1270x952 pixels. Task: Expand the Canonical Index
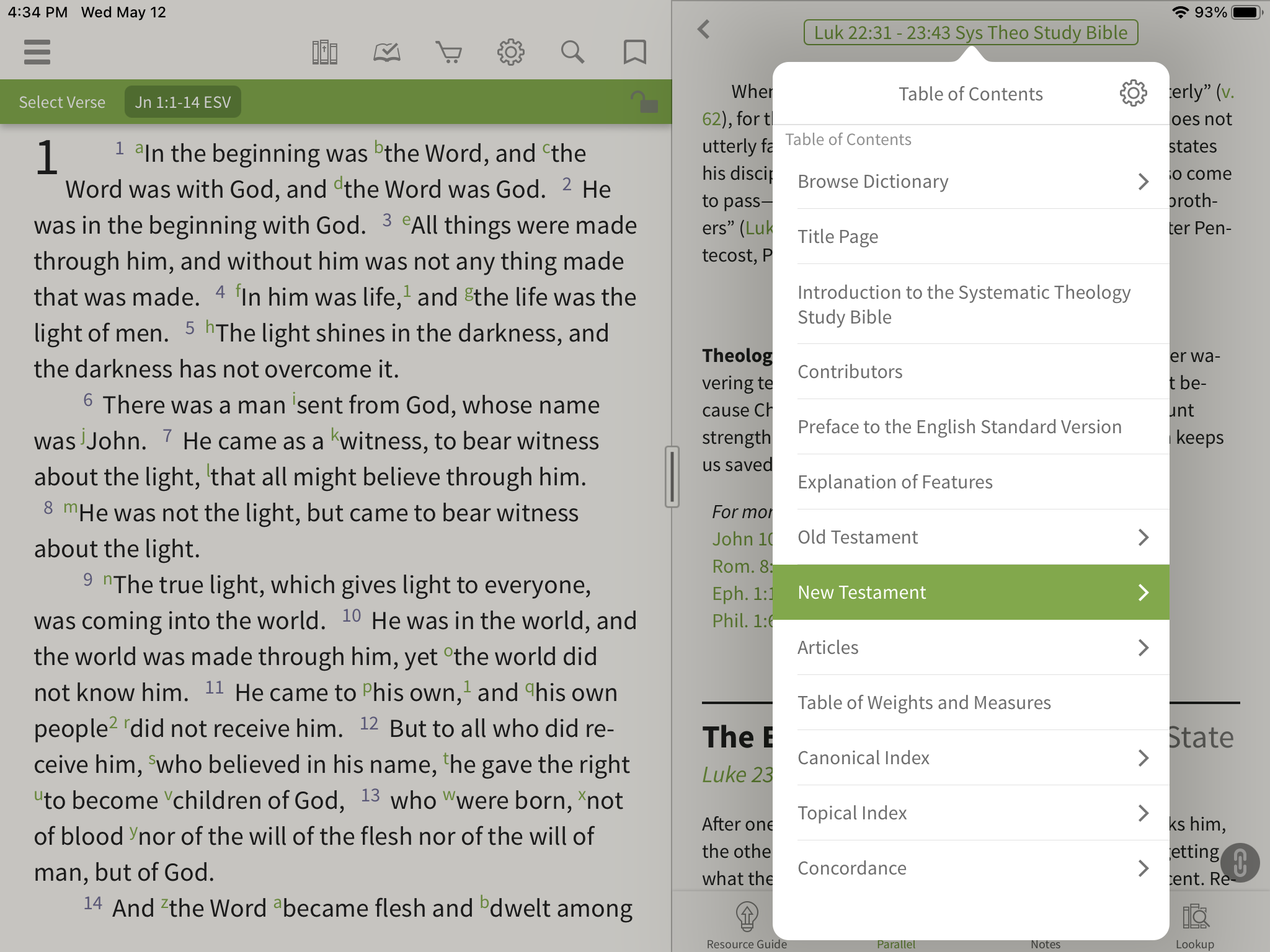click(971, 757)
